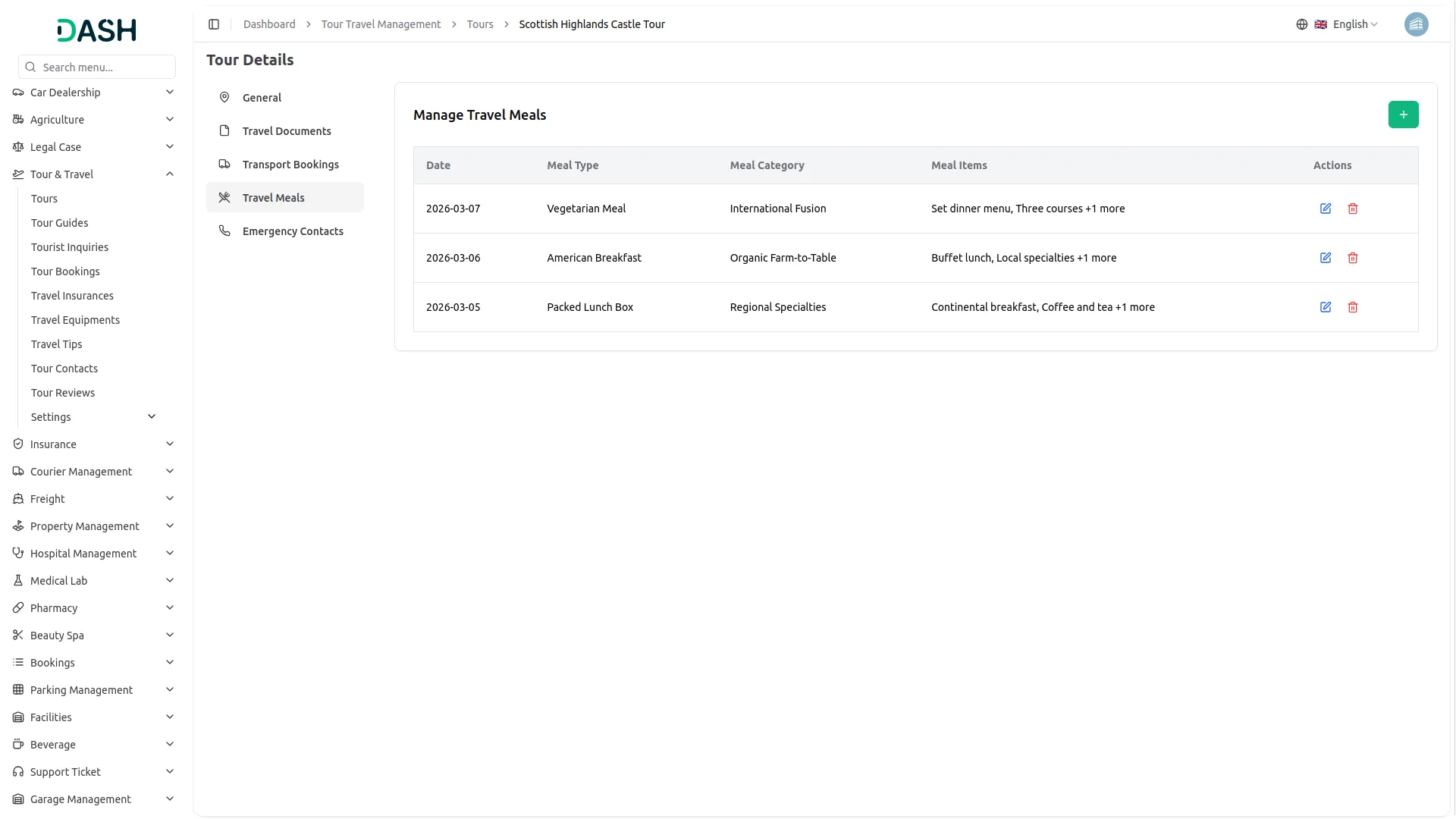
Task: Click the Support Ticket headset icon
Action: click(x=18, y=772)
